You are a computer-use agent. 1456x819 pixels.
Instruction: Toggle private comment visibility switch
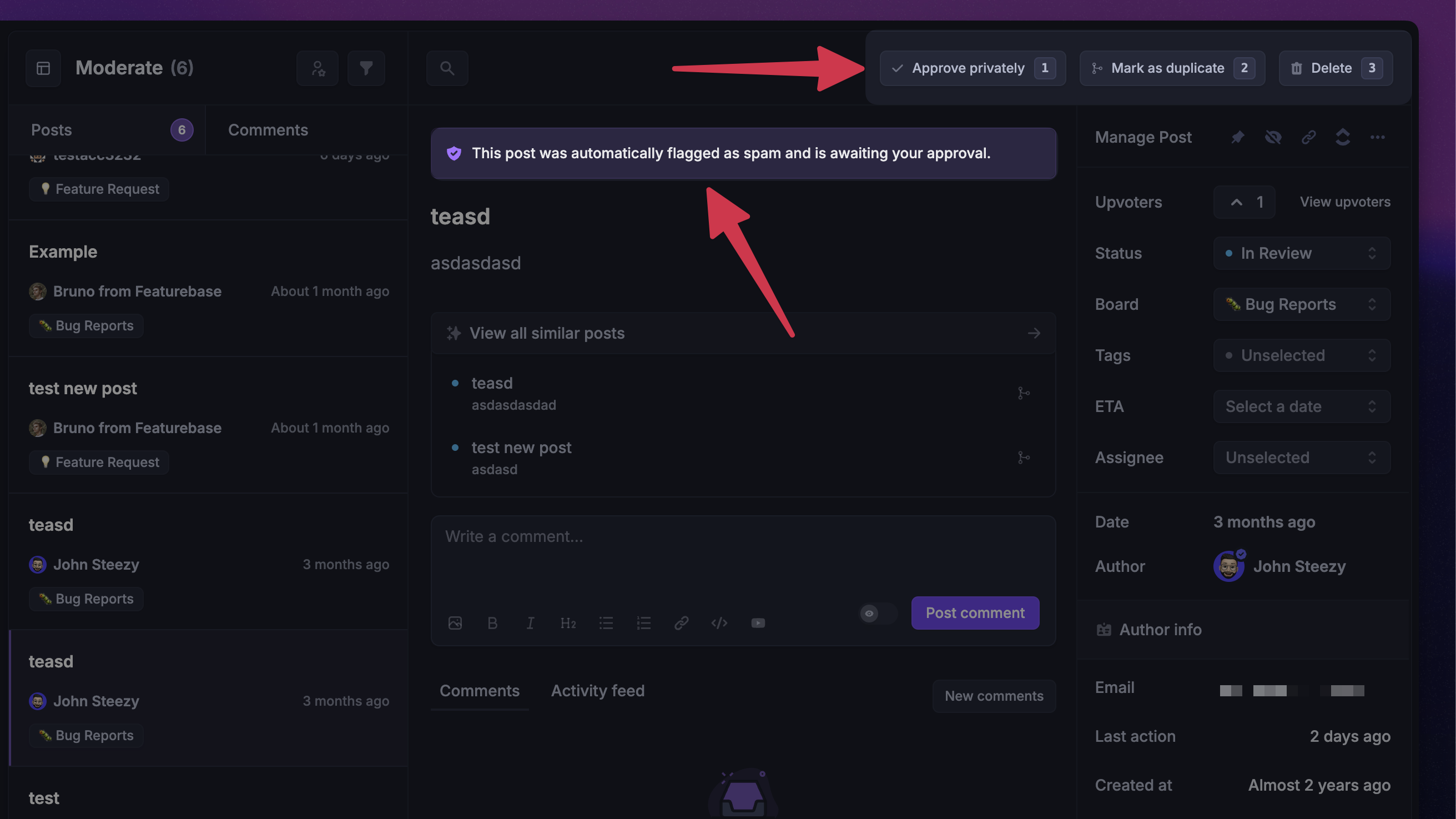[878, 613]
